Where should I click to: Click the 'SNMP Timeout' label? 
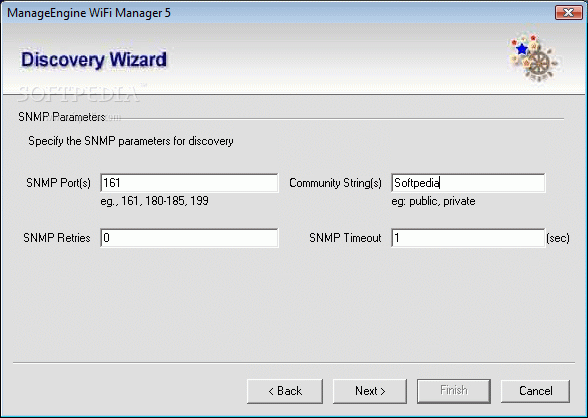pyautogui.click(x=345, y=238)
